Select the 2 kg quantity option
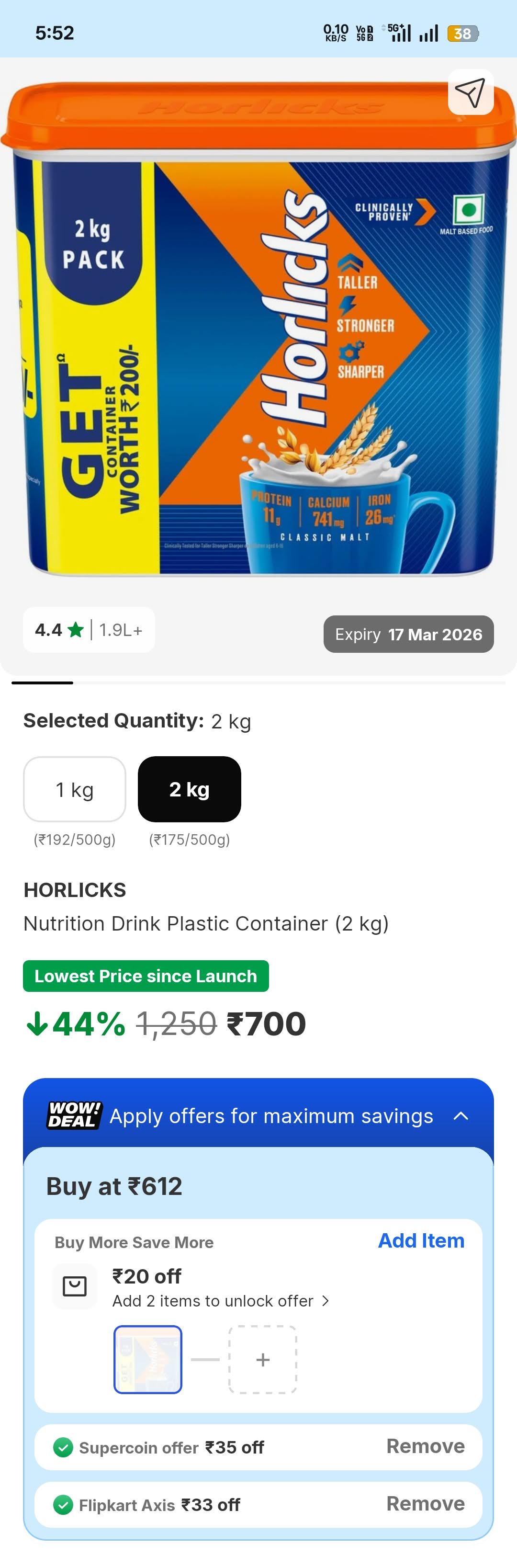Screen dimensions: 517x1568 click(189, 789)
